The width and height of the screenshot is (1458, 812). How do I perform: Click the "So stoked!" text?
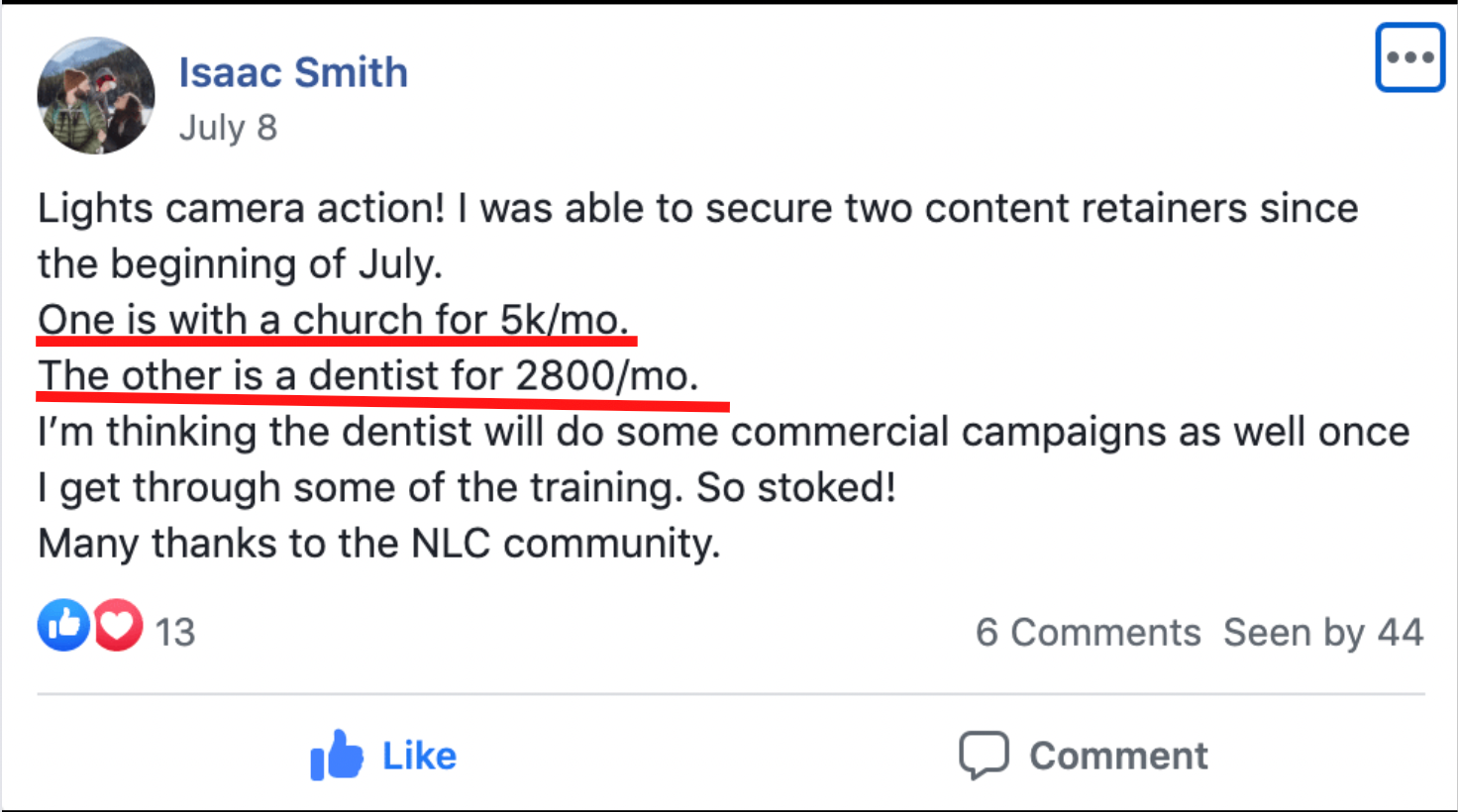click(795, 487)
